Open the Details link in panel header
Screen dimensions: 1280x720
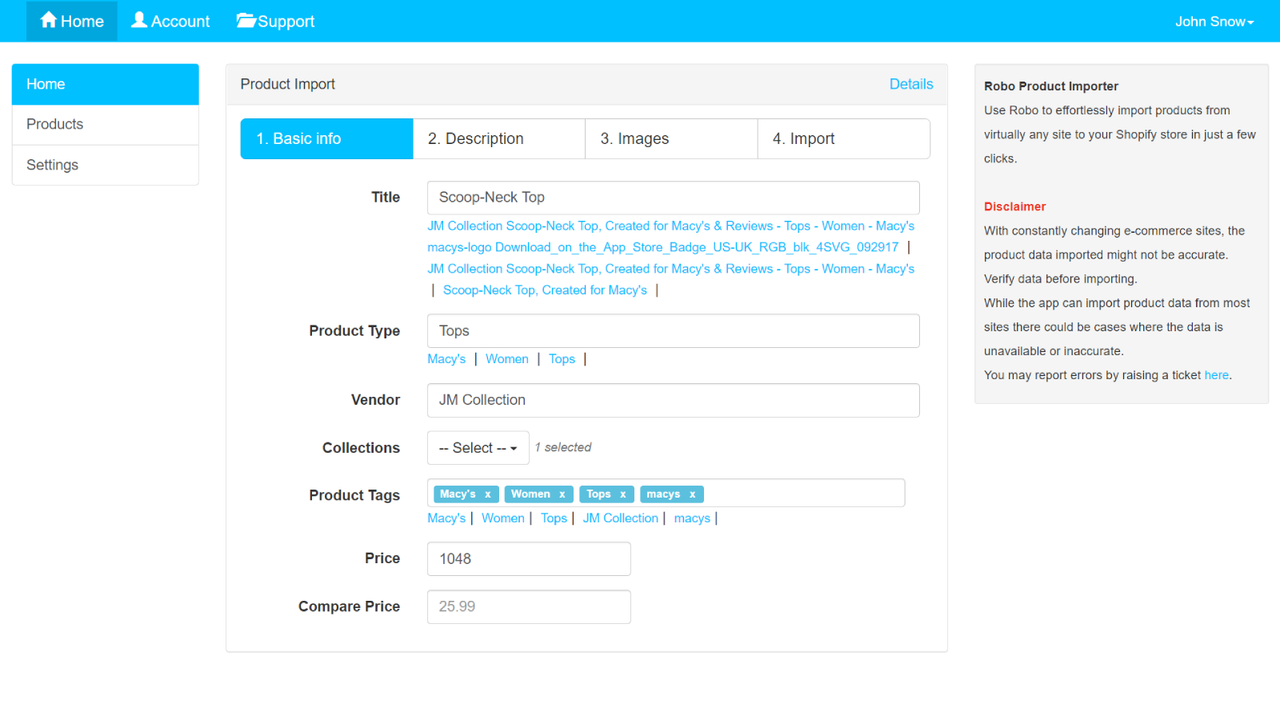click(x=911, y=84)
